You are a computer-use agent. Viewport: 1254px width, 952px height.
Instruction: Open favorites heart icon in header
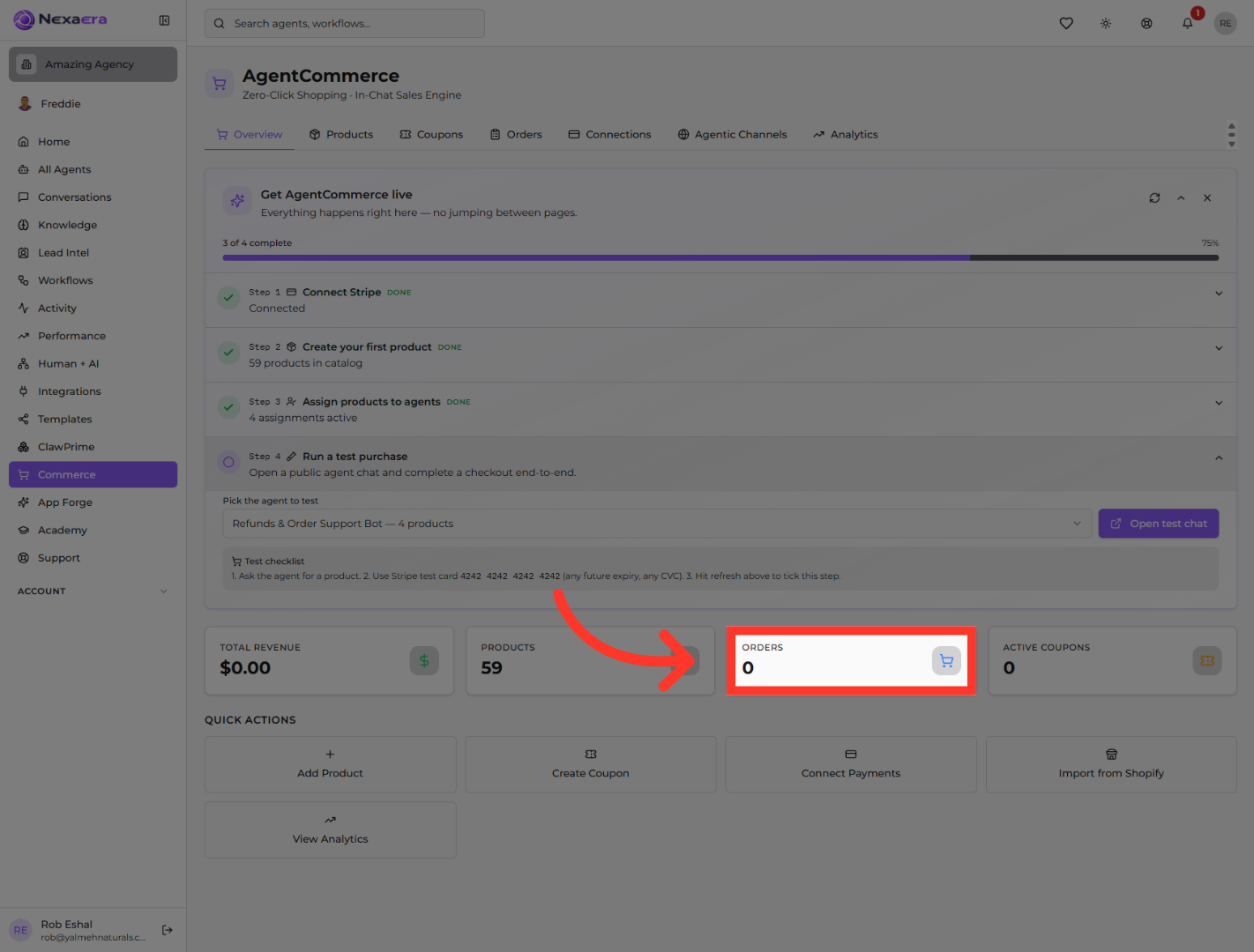coord(1066,24)
